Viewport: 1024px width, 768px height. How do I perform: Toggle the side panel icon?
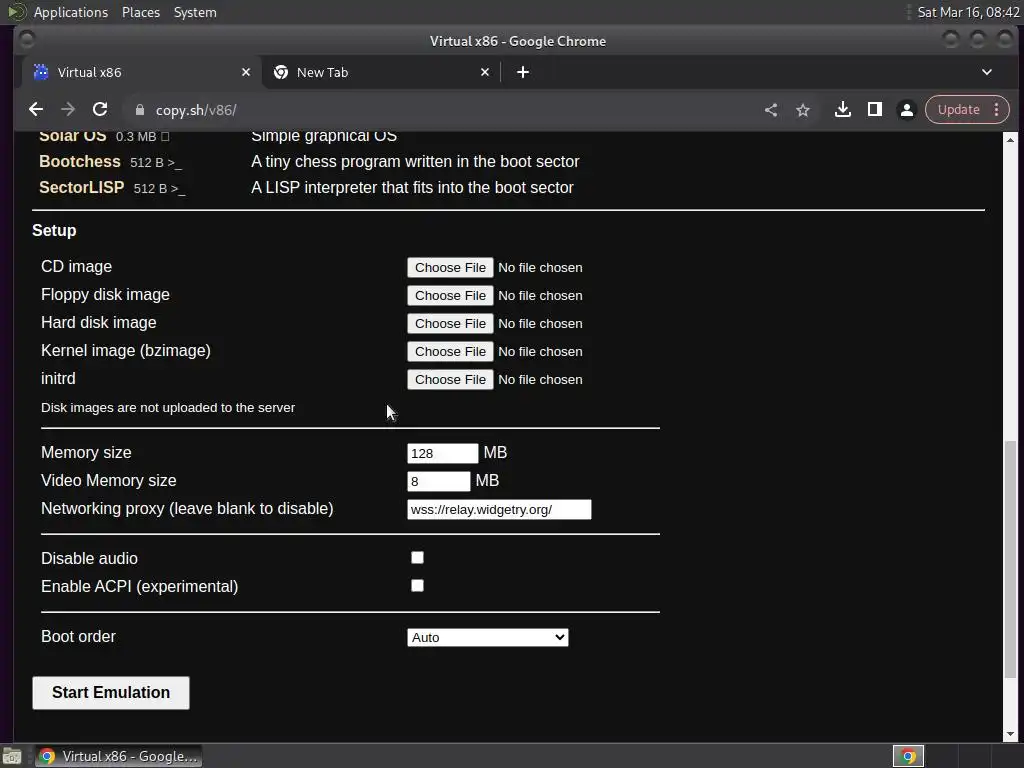click(874, 110)
